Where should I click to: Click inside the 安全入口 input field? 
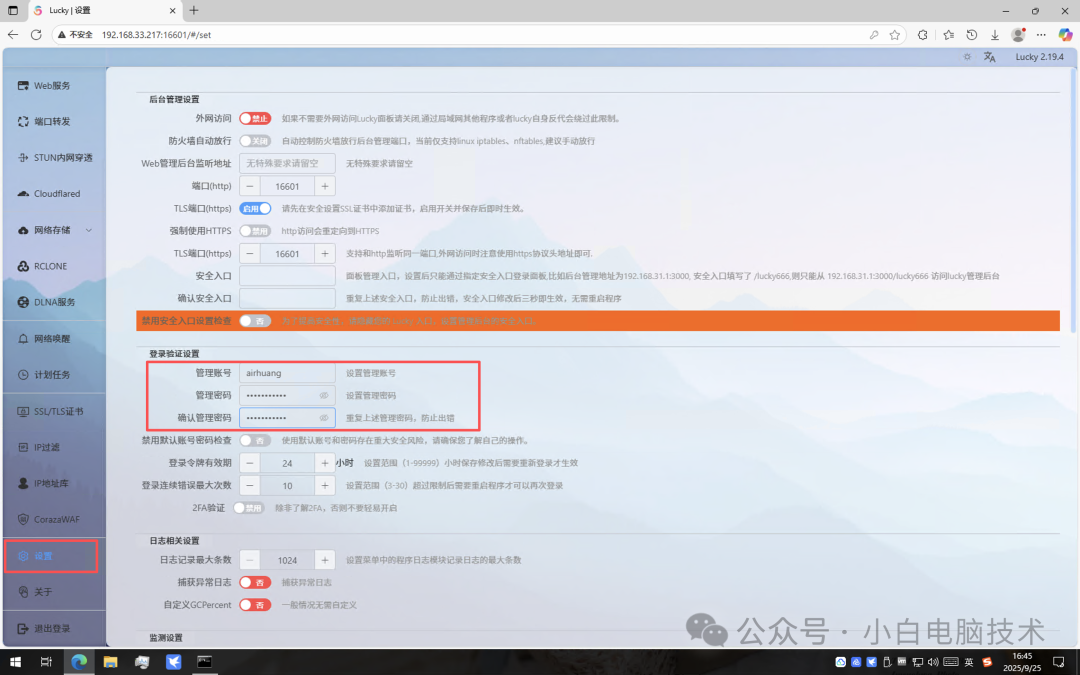[x=287, y=274]
